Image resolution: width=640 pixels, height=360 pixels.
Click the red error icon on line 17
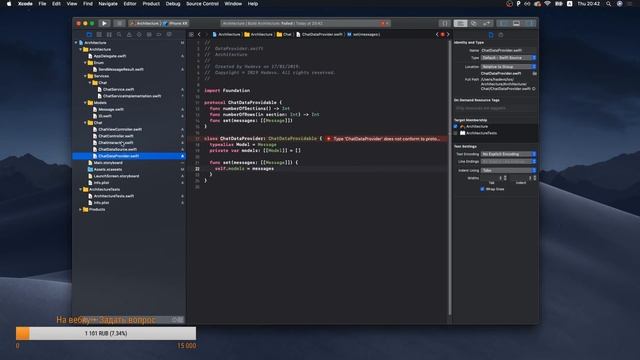(x=329, y=139)
